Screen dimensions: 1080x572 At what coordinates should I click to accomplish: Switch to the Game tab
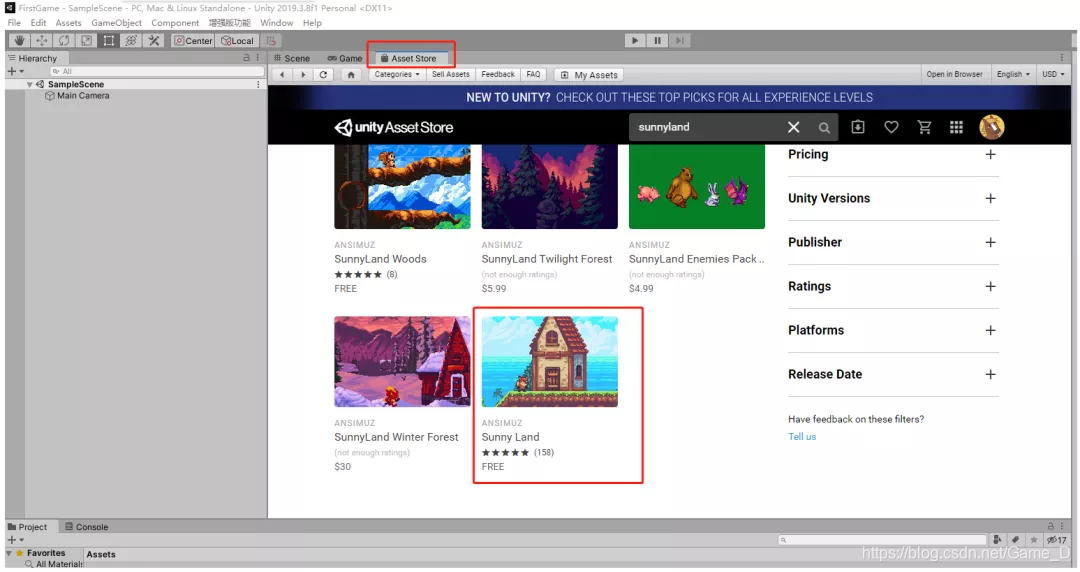point(344,59)
